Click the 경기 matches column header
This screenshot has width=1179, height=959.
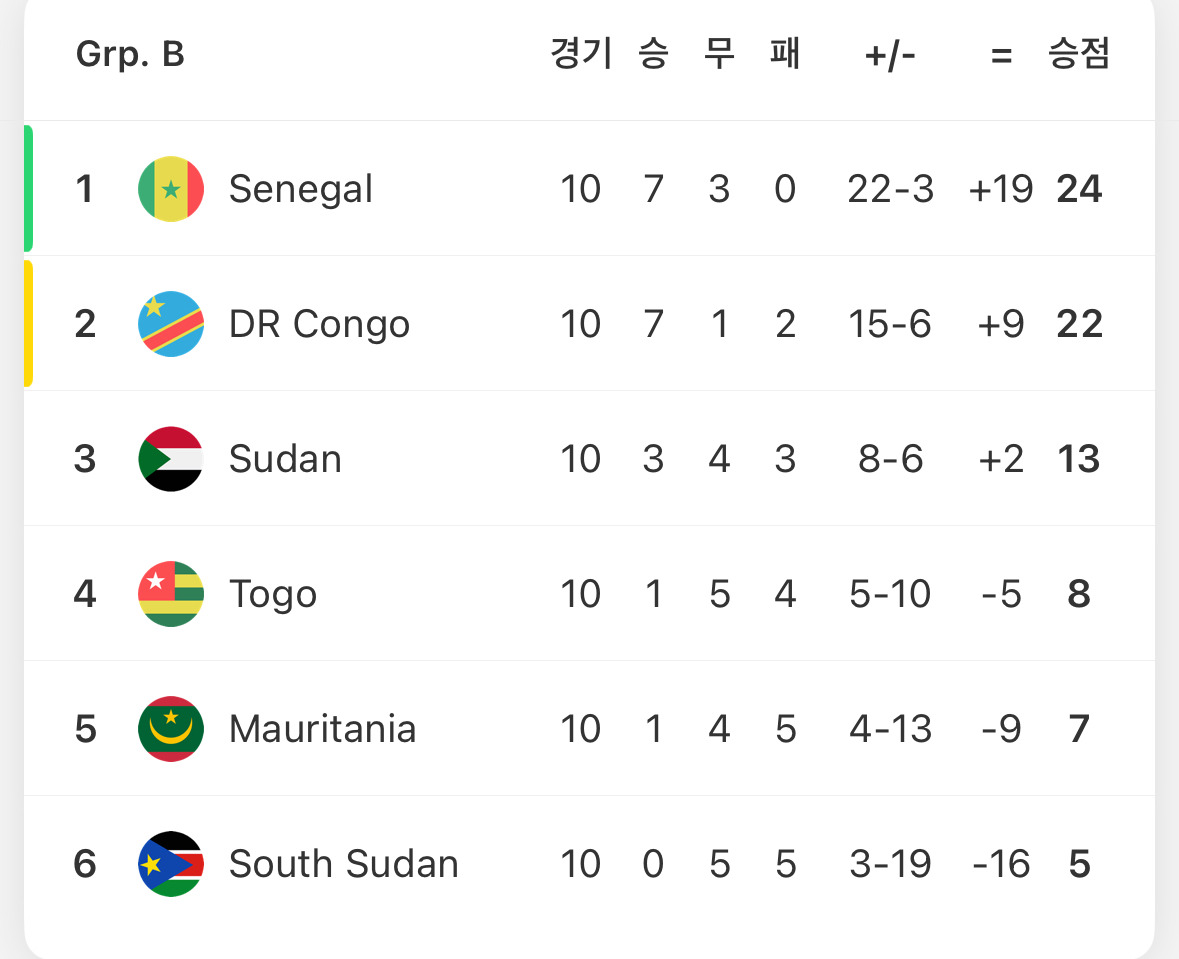(x=581, y=54)
